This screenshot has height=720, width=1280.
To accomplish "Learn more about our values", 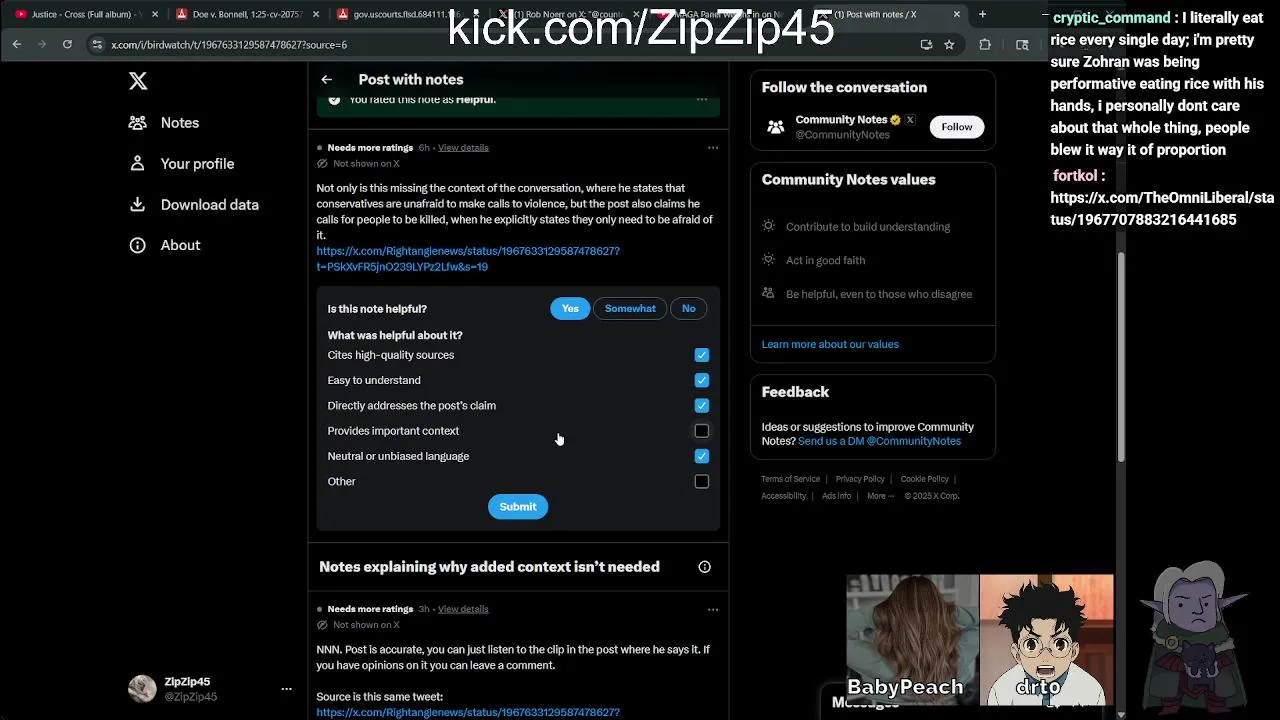I will pos(830,344).
